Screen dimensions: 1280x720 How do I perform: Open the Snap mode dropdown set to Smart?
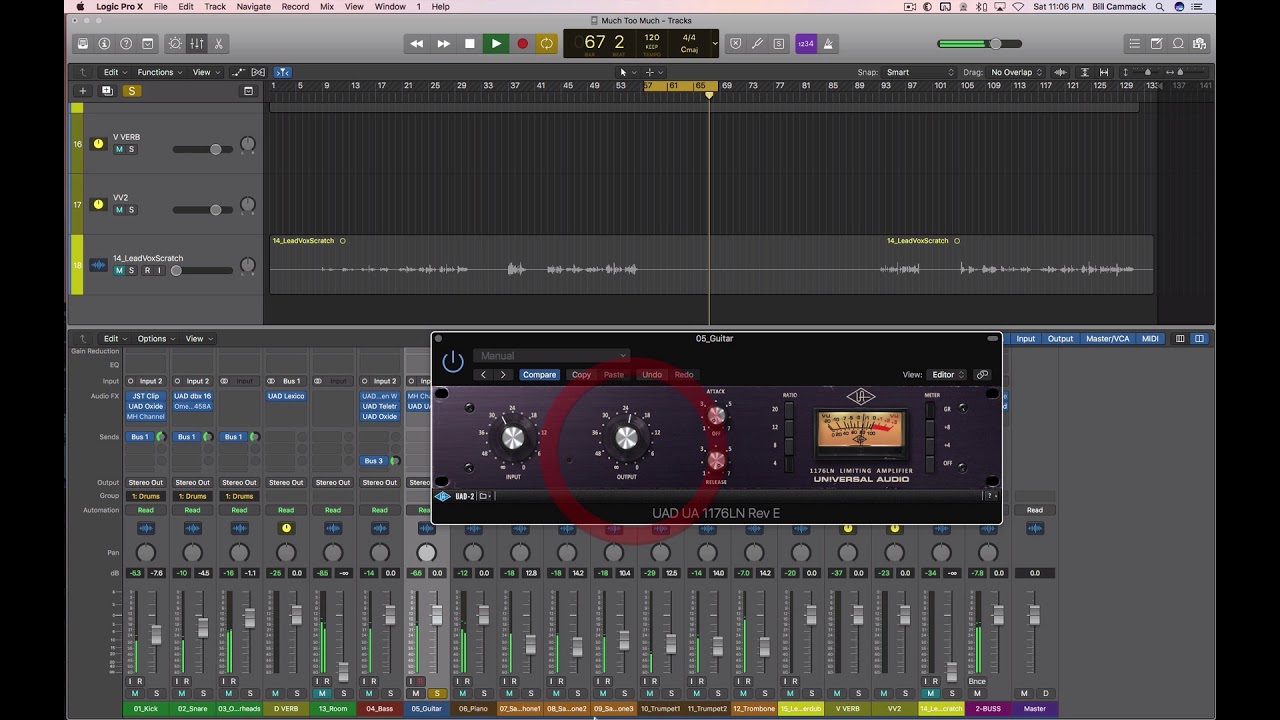(920, 72)
